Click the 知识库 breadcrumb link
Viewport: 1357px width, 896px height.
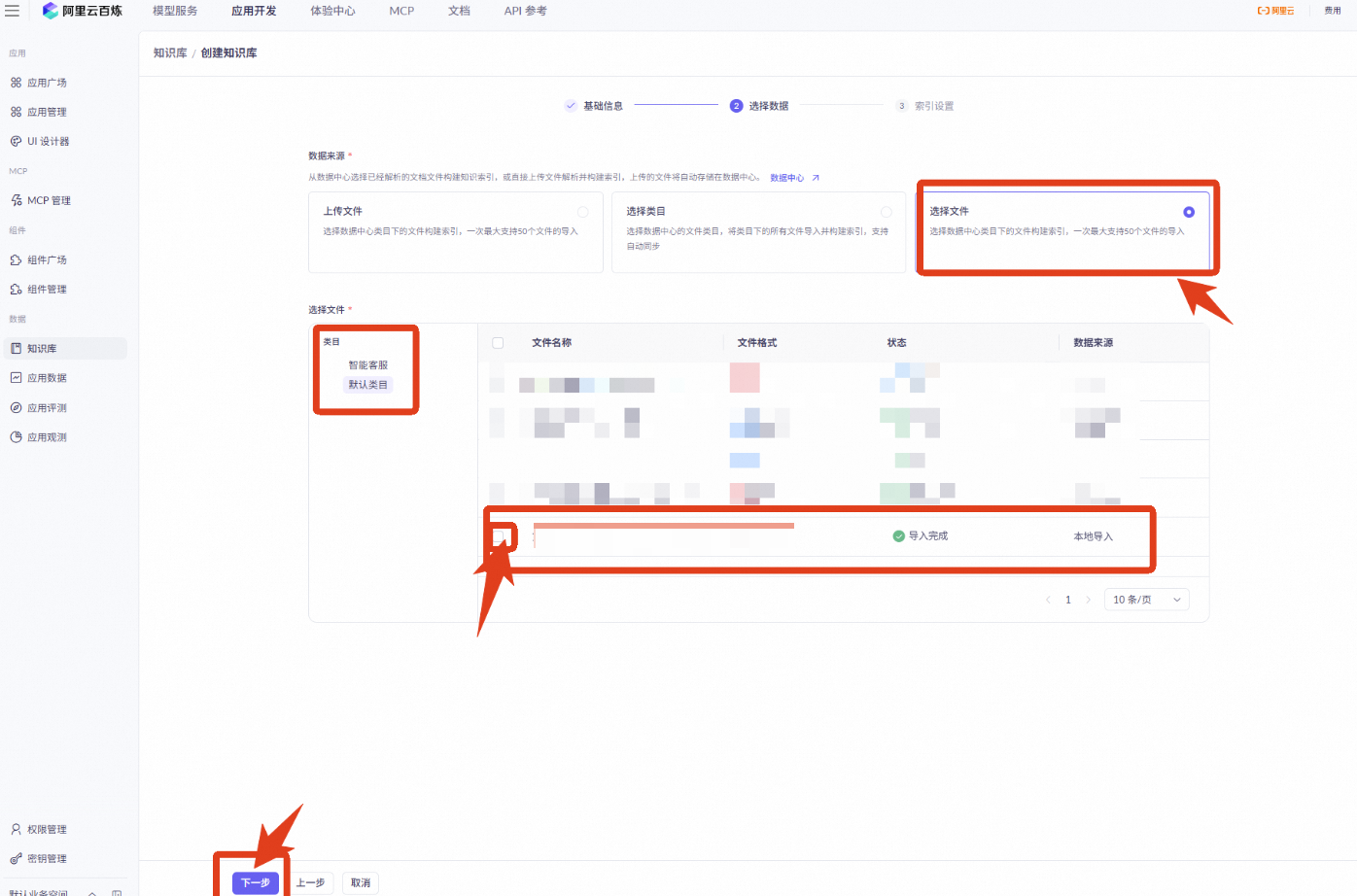(x=170, y=52)
